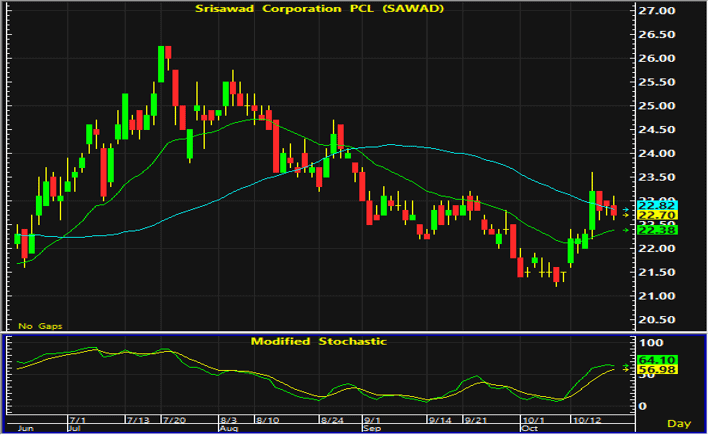Select the 7/20 date marker
Viewport: 709px width, 435px height.
tap(175, 420)
